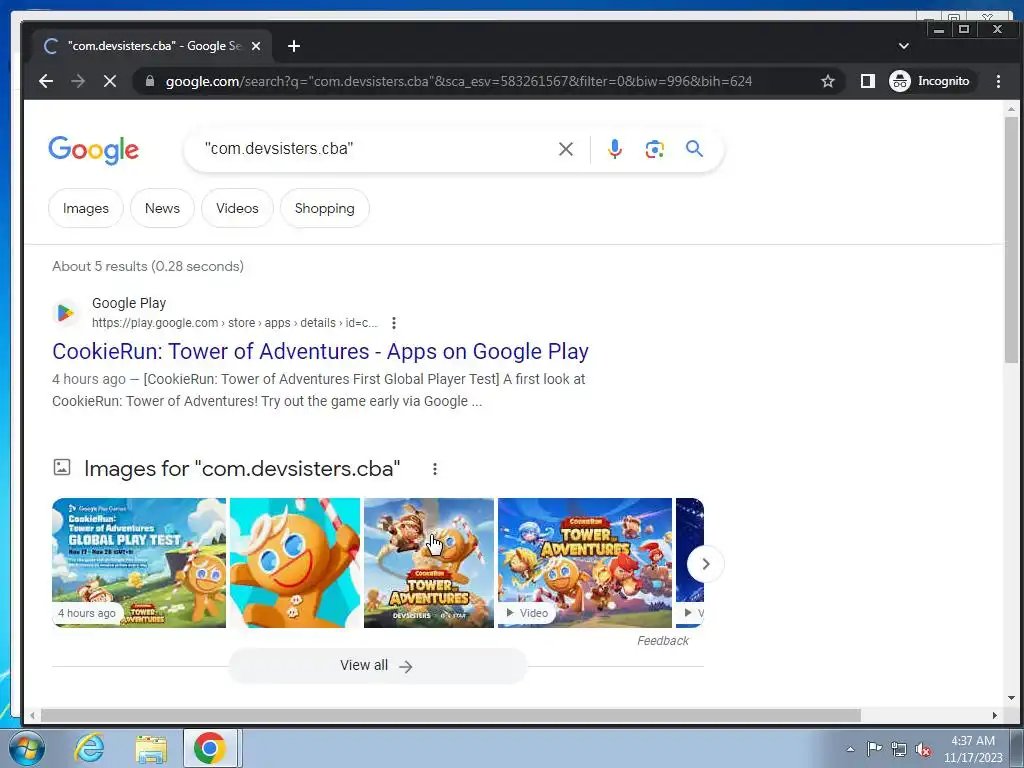Click the Google search text field
The width and height of the screenshot is (1024, 768).
pyautogui.click(x=376, y=149)
